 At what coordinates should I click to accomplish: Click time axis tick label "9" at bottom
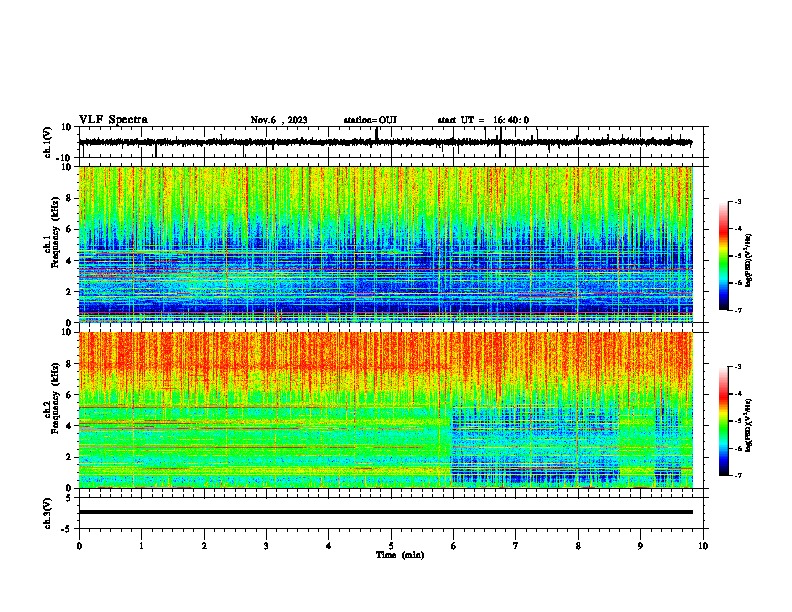click(640, 546)
